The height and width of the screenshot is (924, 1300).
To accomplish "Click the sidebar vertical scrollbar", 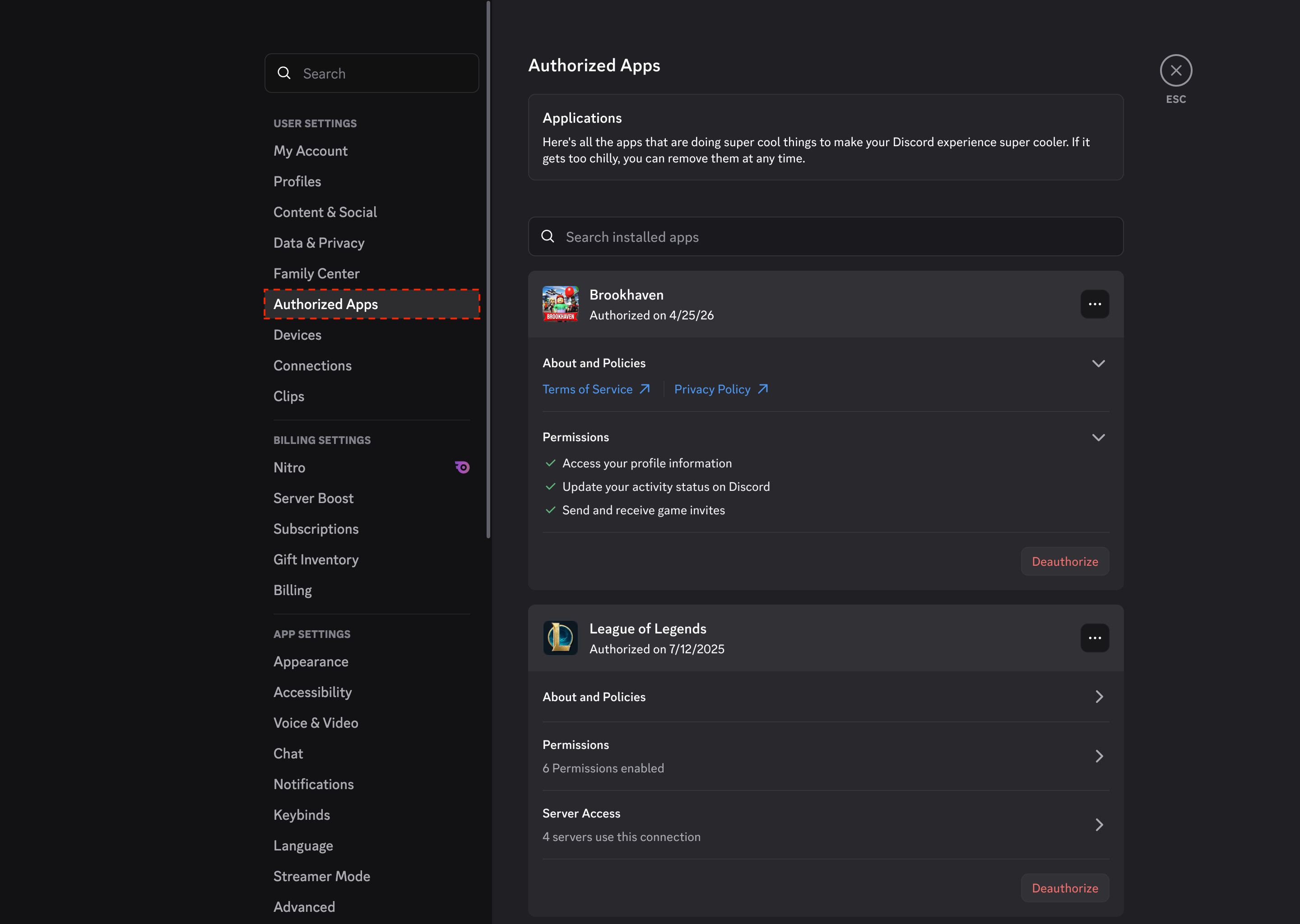I will pyautogui.click(x=488, y=270).
